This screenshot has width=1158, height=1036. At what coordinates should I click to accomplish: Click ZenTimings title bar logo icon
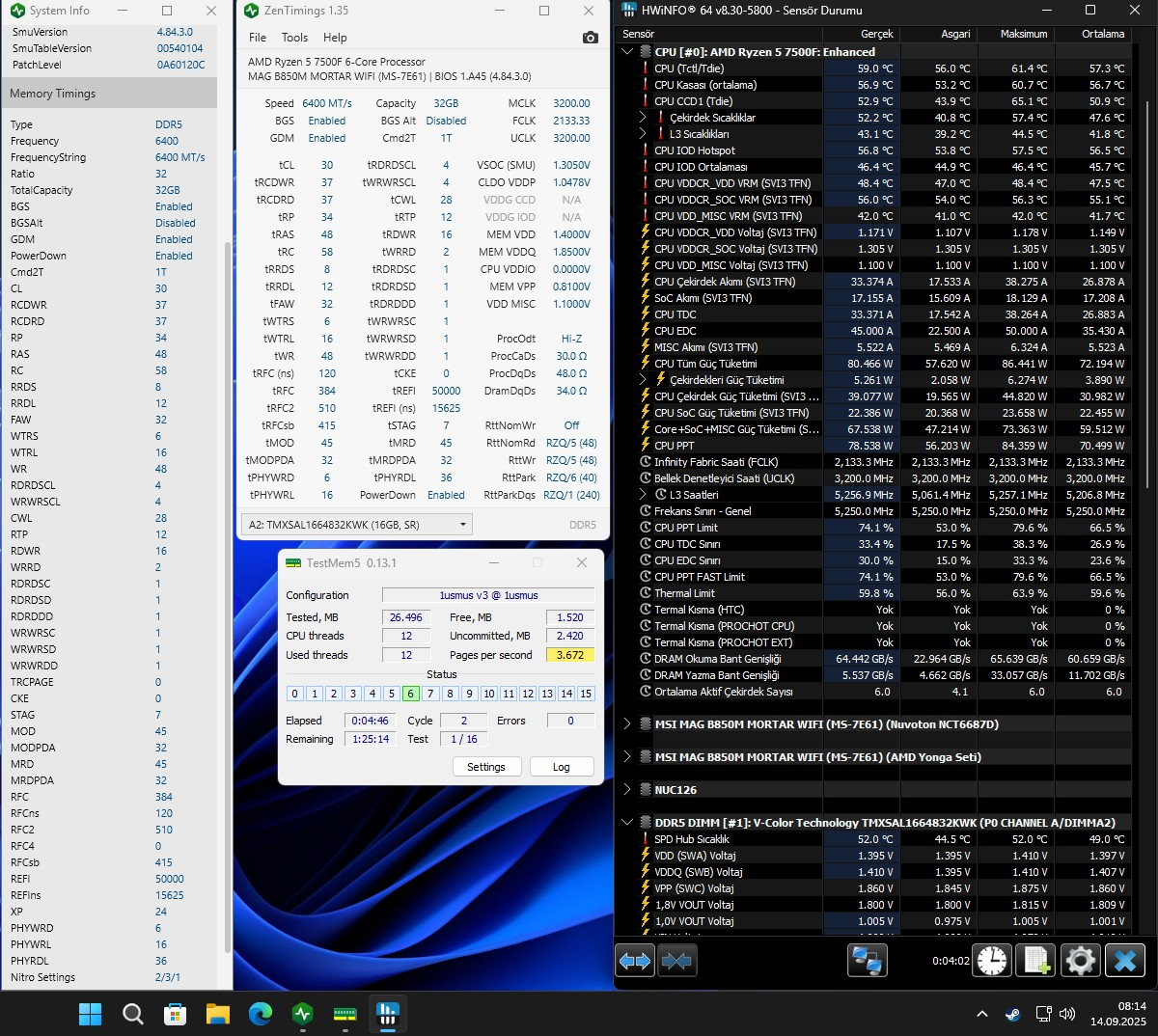click(x=251, y=11)
